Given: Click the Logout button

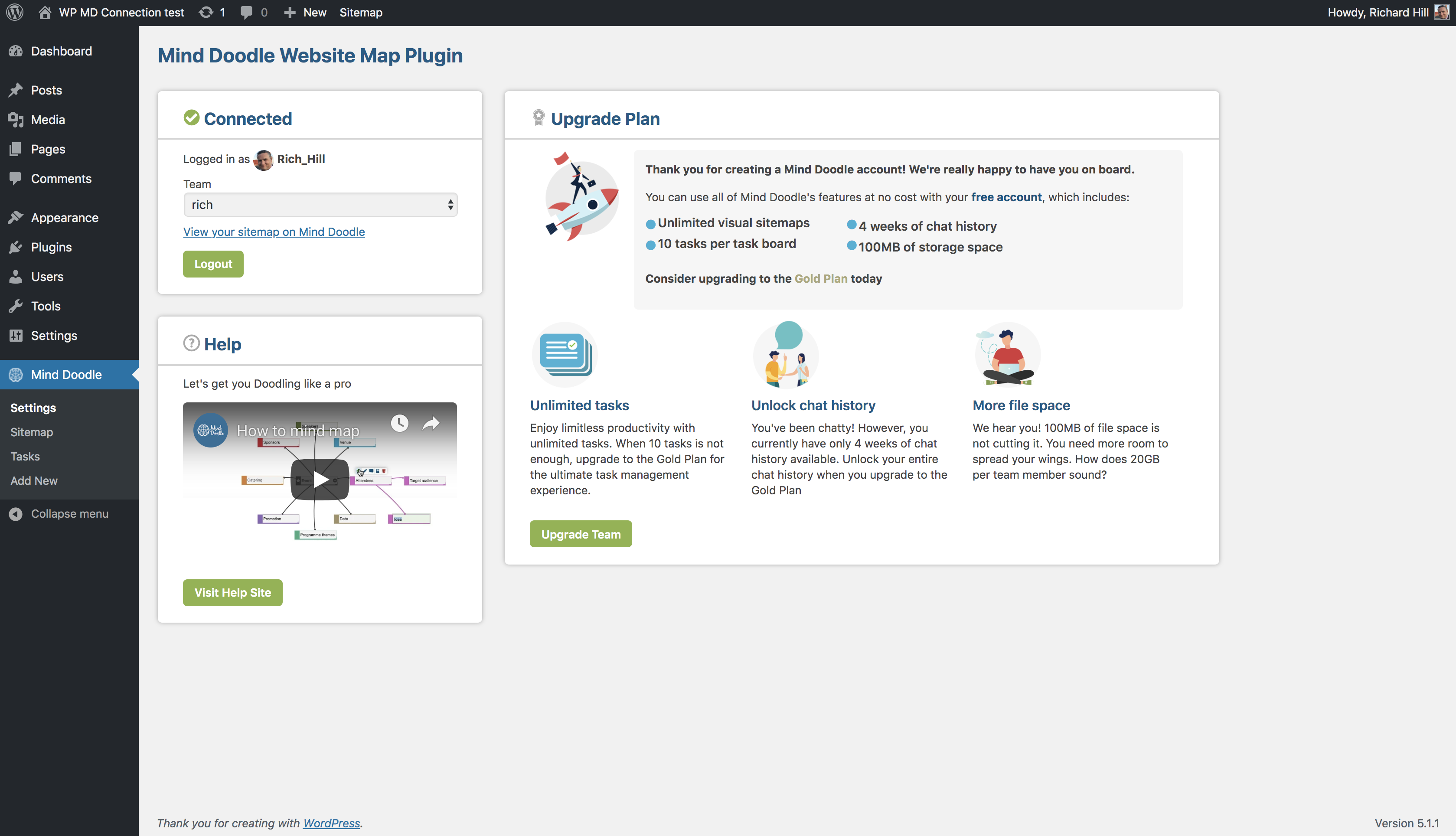Looking at the screenshot, I should click(x=213, y=264).
